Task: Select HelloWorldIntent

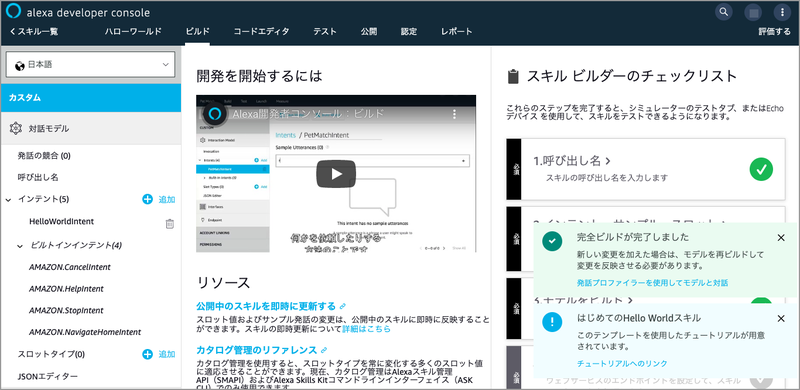Action: click(x=62, y=222)
